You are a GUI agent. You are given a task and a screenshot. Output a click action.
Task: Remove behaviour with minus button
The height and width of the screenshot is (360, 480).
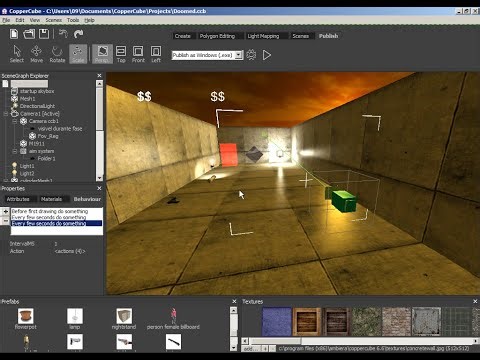click(x=5, y=221)
